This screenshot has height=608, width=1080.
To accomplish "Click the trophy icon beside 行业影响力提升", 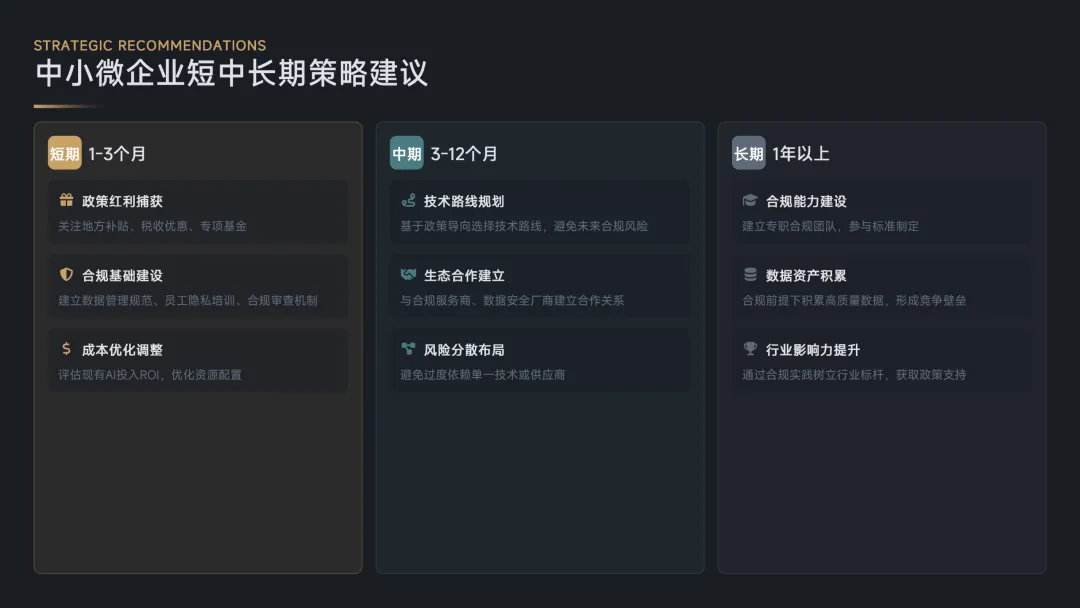I will (x=750, y=349).
